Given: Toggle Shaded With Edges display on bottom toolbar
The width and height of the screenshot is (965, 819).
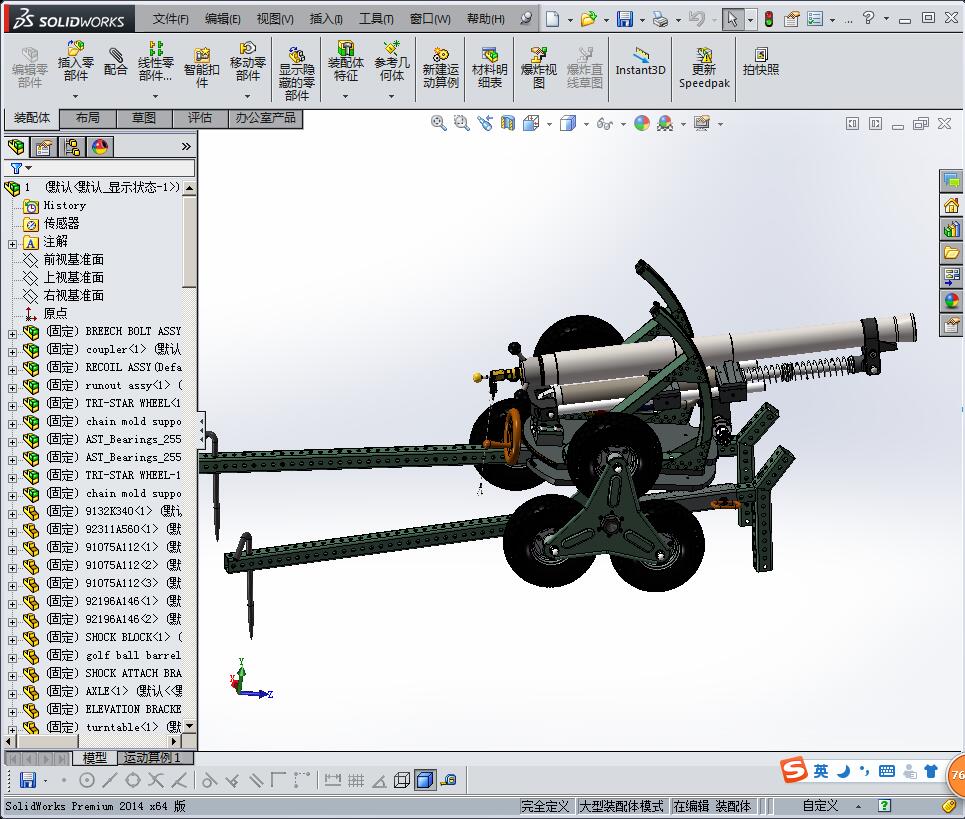Looking at the screenshot, I should pos(425,780).
